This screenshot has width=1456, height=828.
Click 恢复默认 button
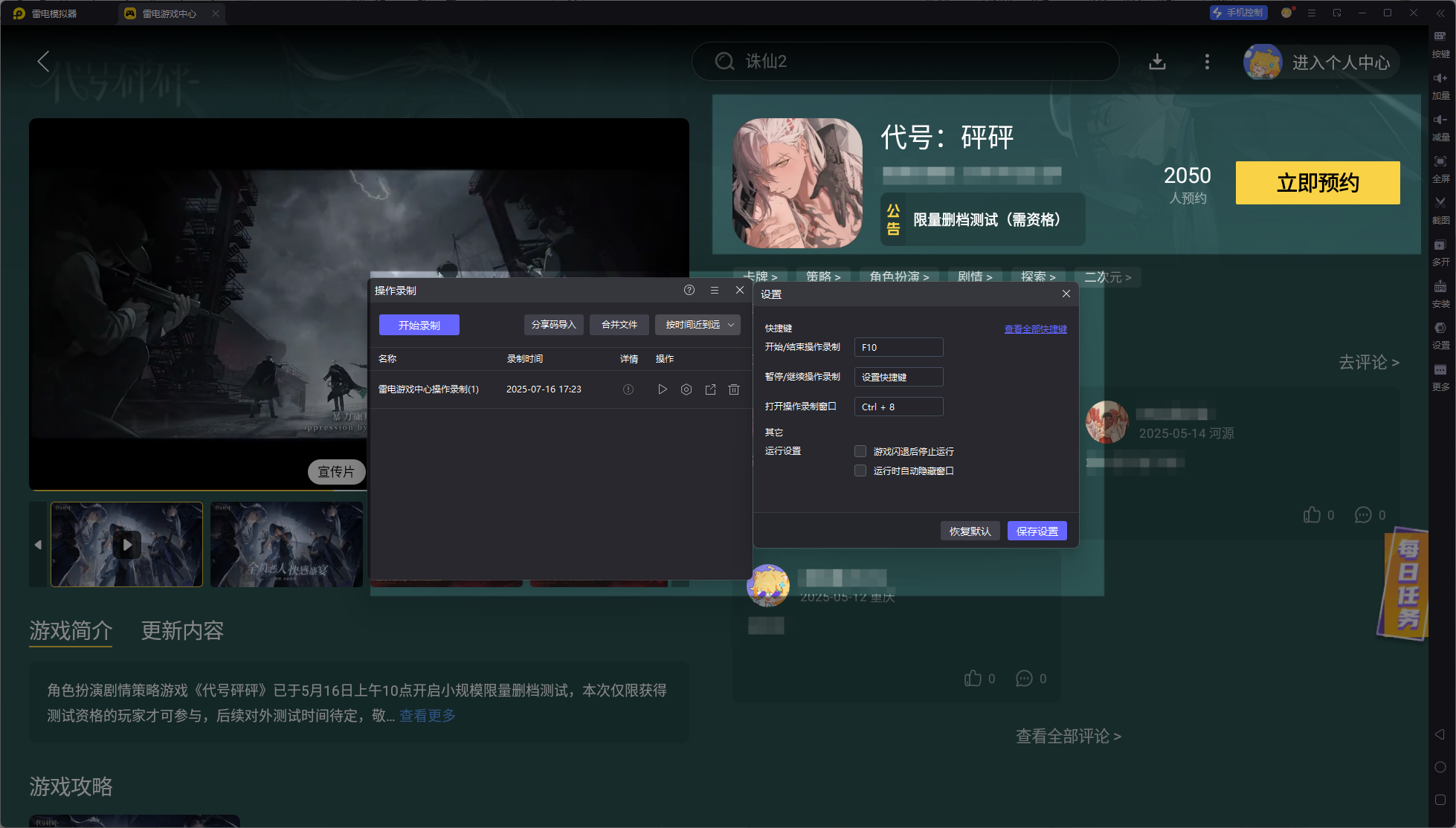pos(970,531)
